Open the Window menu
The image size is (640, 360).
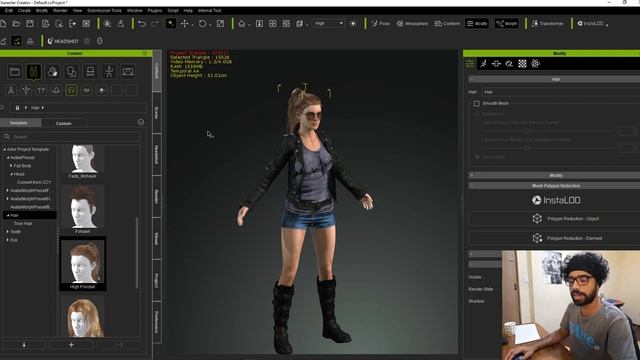[x=134, y=10]
